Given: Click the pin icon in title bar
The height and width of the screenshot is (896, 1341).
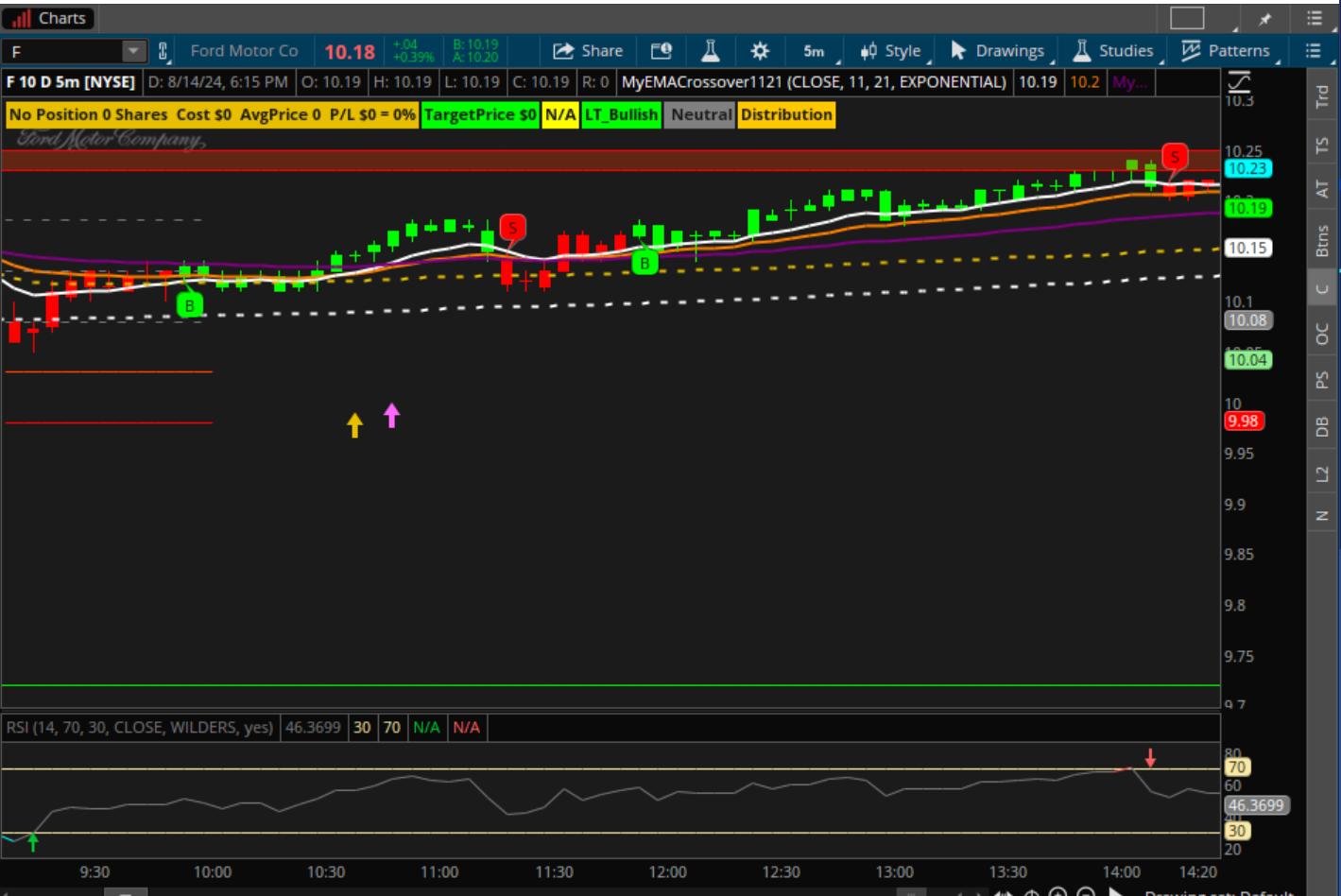Looking at the screenshot, I should 1264,19.
